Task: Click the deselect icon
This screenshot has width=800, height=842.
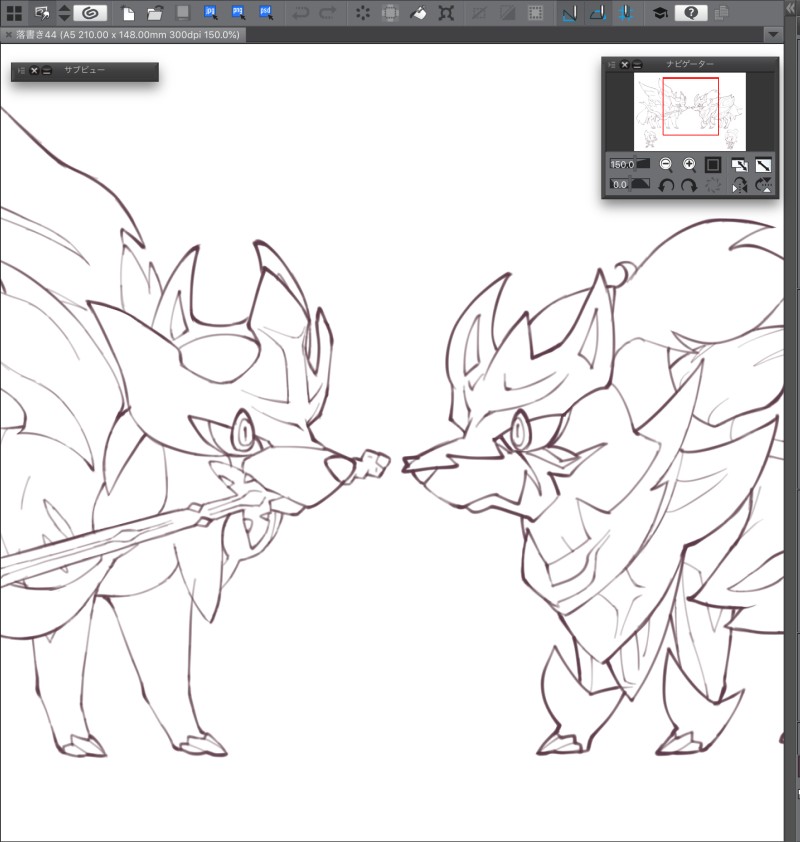Action: point(479,13)
